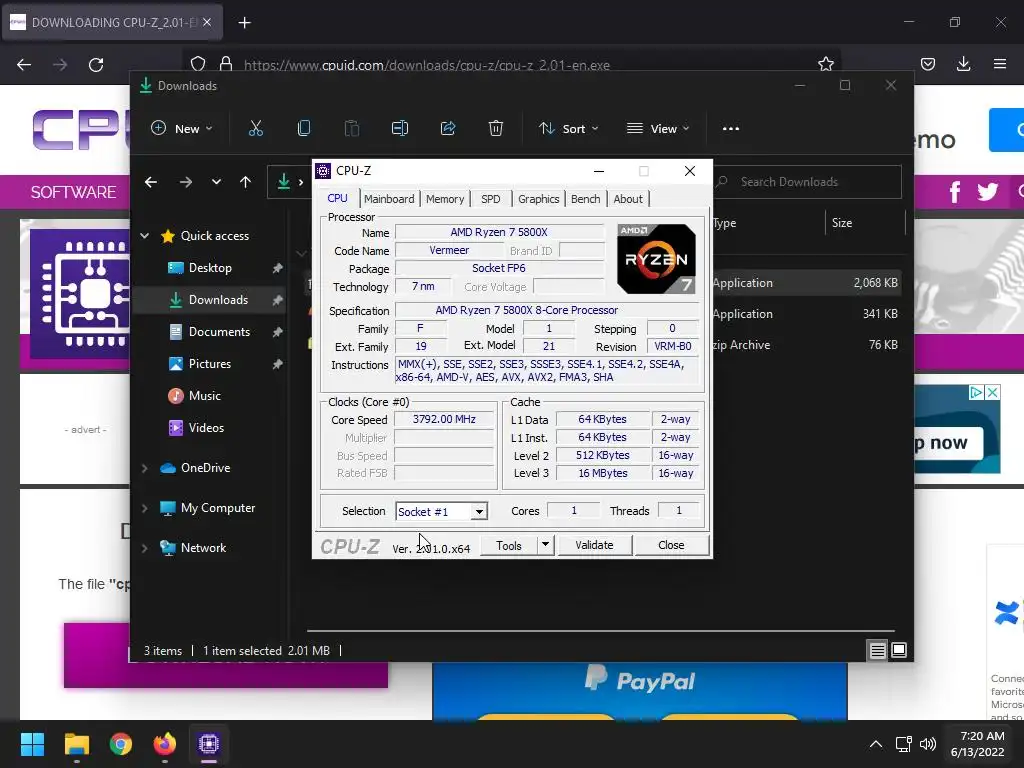Open Firefox downloads arrow icon
1024x768 pixels.
963,64
